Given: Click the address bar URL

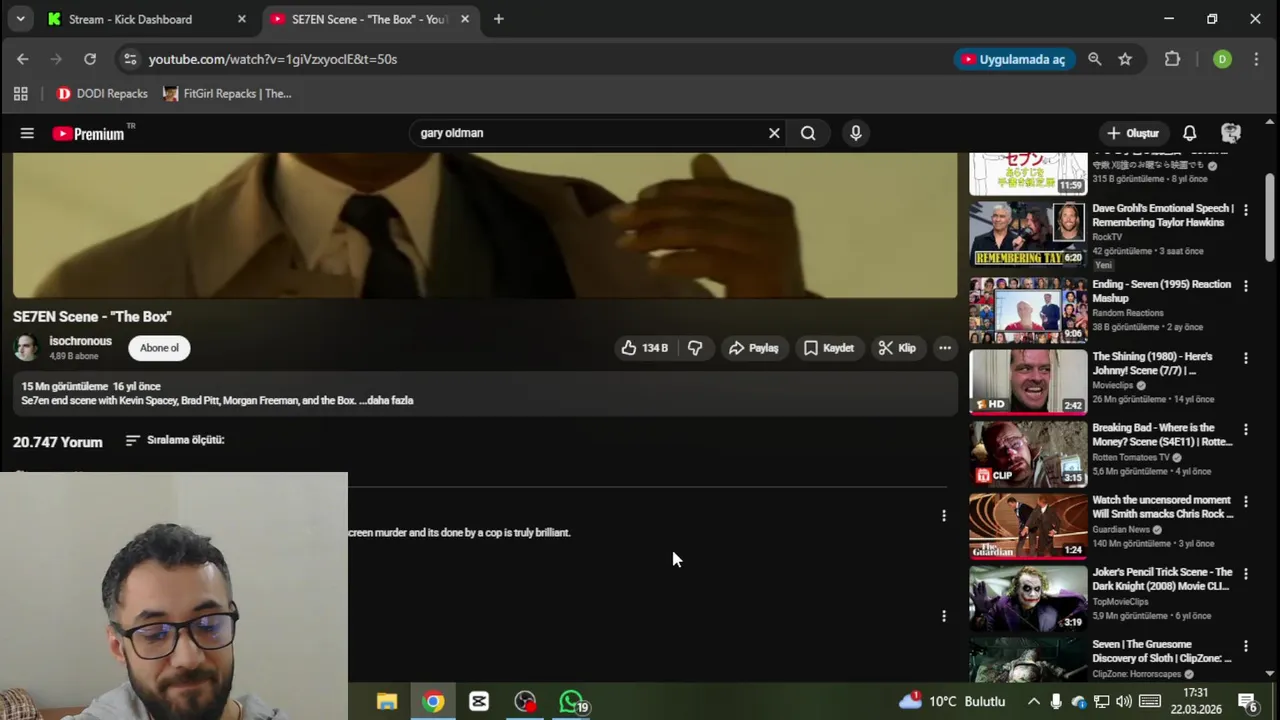Looking at the screenshot, I should 273,59.
